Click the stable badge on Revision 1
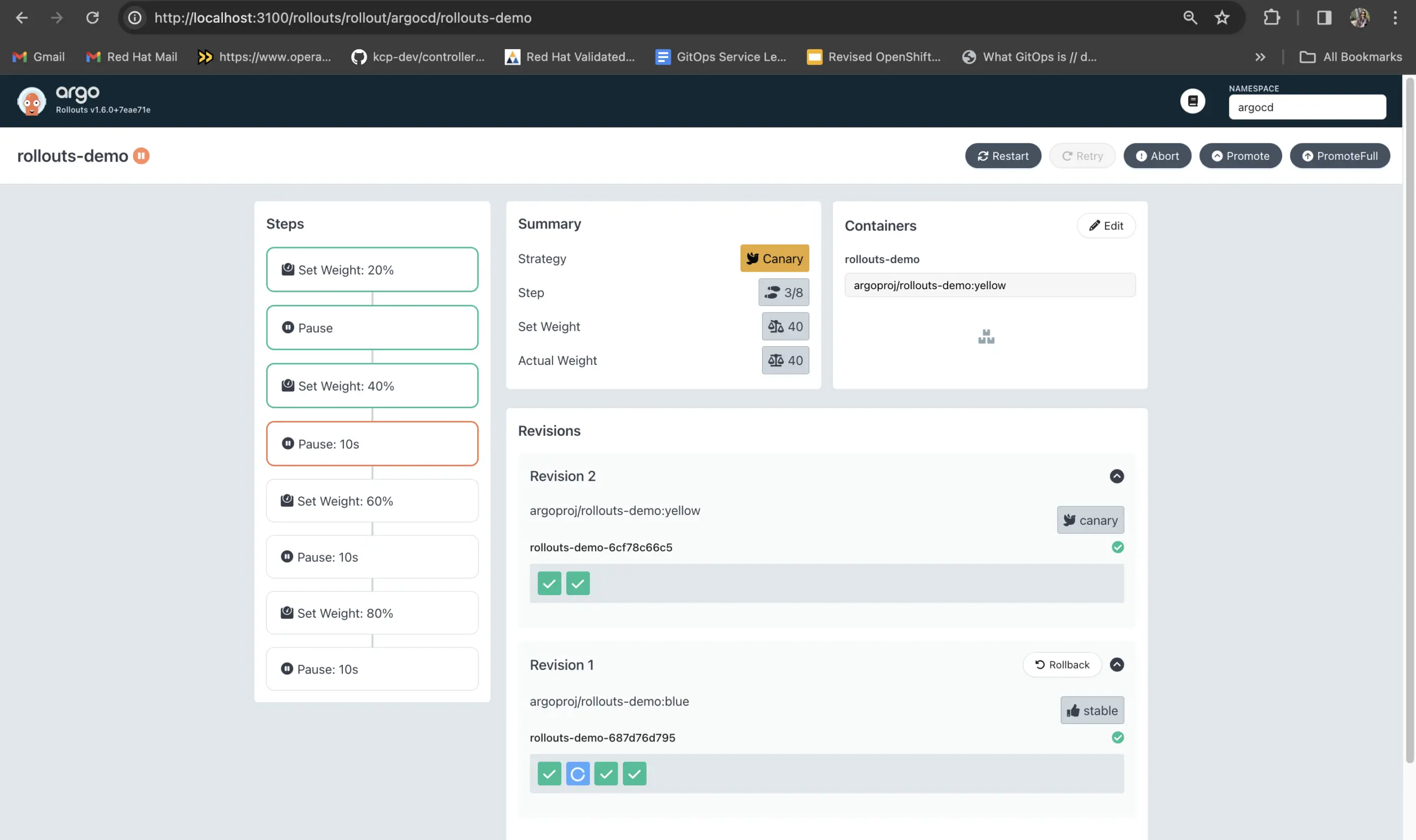1416x840 pixels. tap(1092, 709)
